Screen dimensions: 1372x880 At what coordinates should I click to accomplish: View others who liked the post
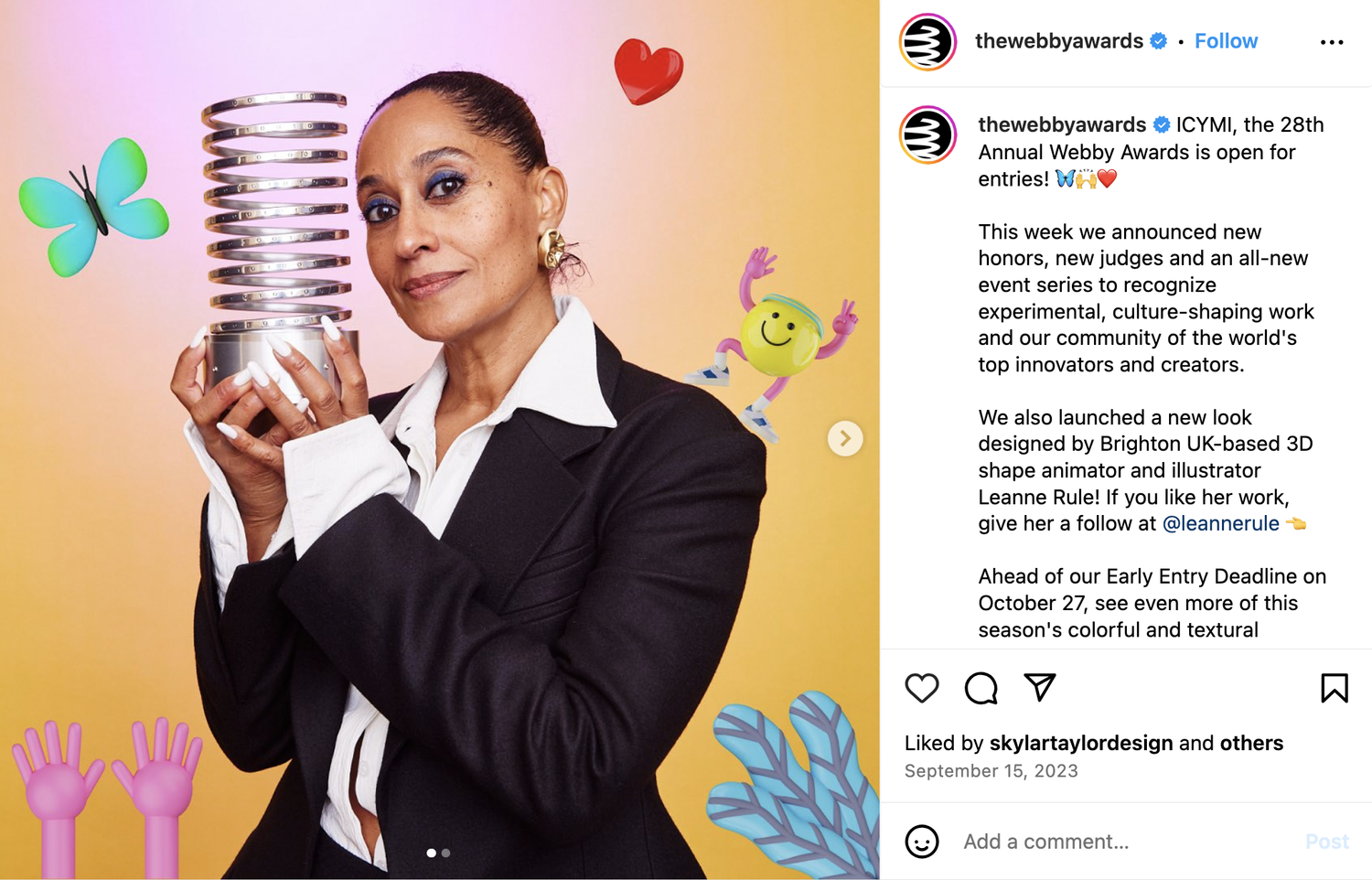click(1251, 743)
